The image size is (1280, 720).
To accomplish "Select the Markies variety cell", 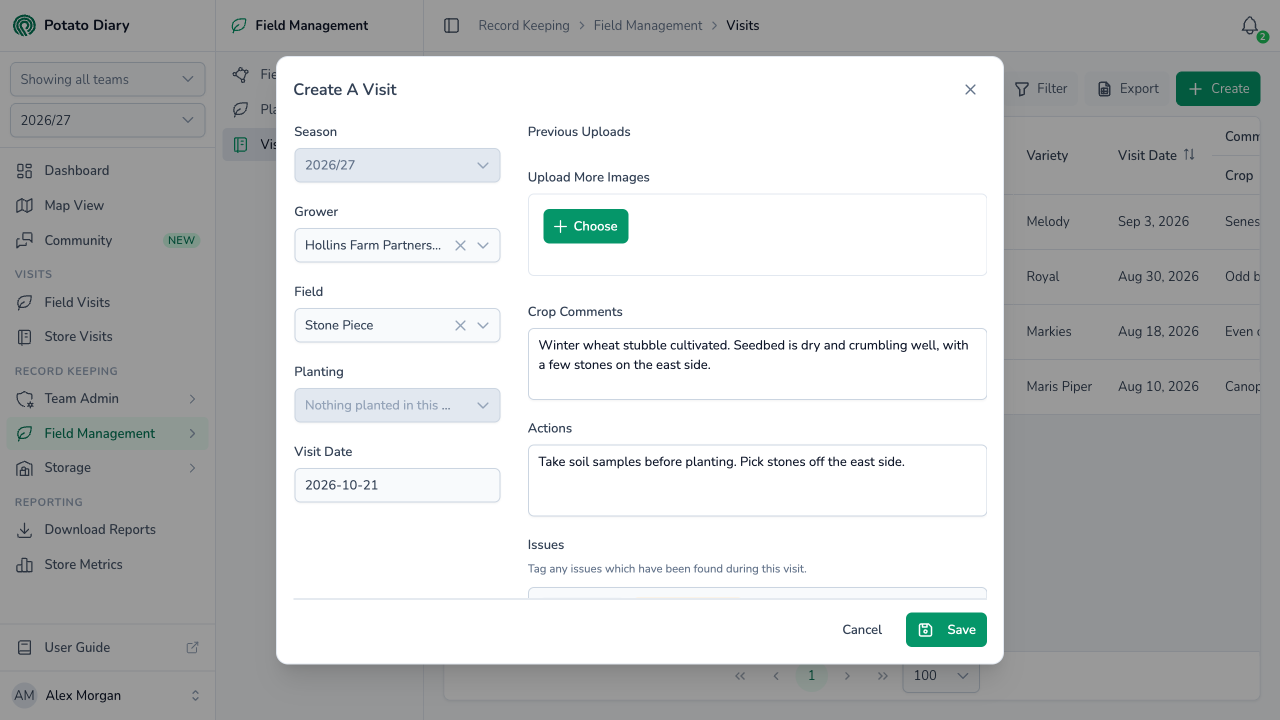I will pos(1049,331).
